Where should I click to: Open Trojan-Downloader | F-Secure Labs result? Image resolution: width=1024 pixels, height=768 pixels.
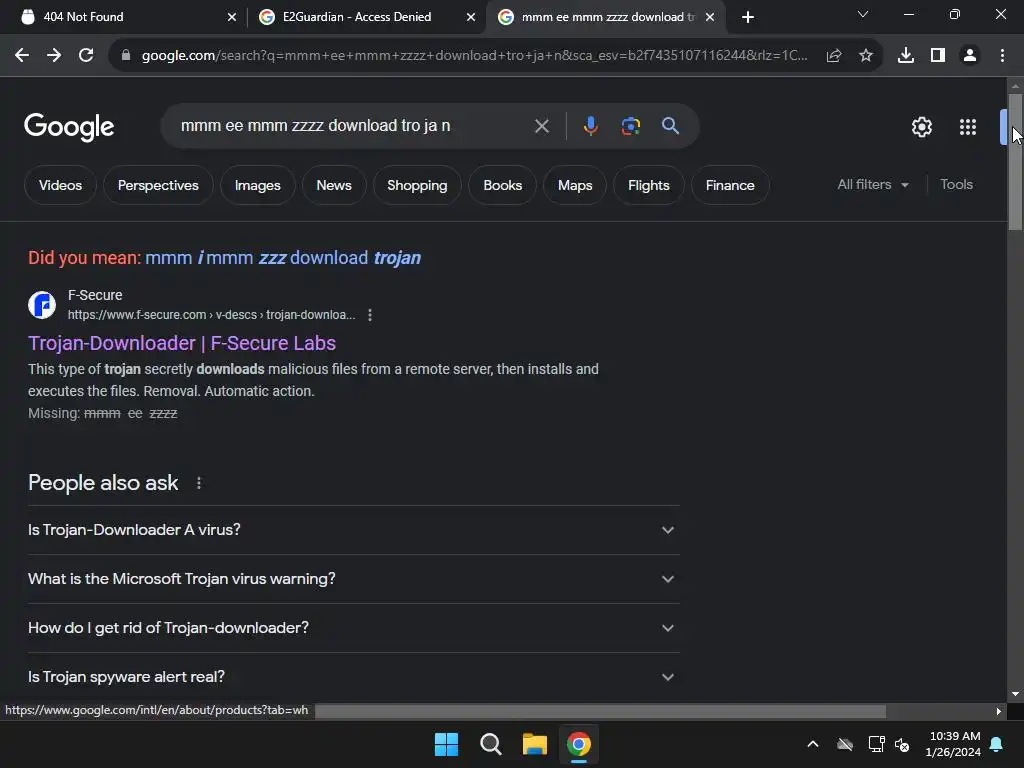[182, 343]
